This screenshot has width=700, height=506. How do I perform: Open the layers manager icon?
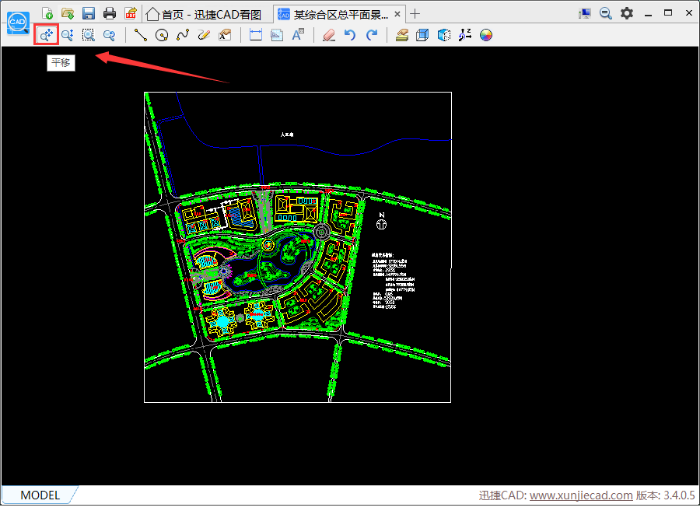click(401, 35)
